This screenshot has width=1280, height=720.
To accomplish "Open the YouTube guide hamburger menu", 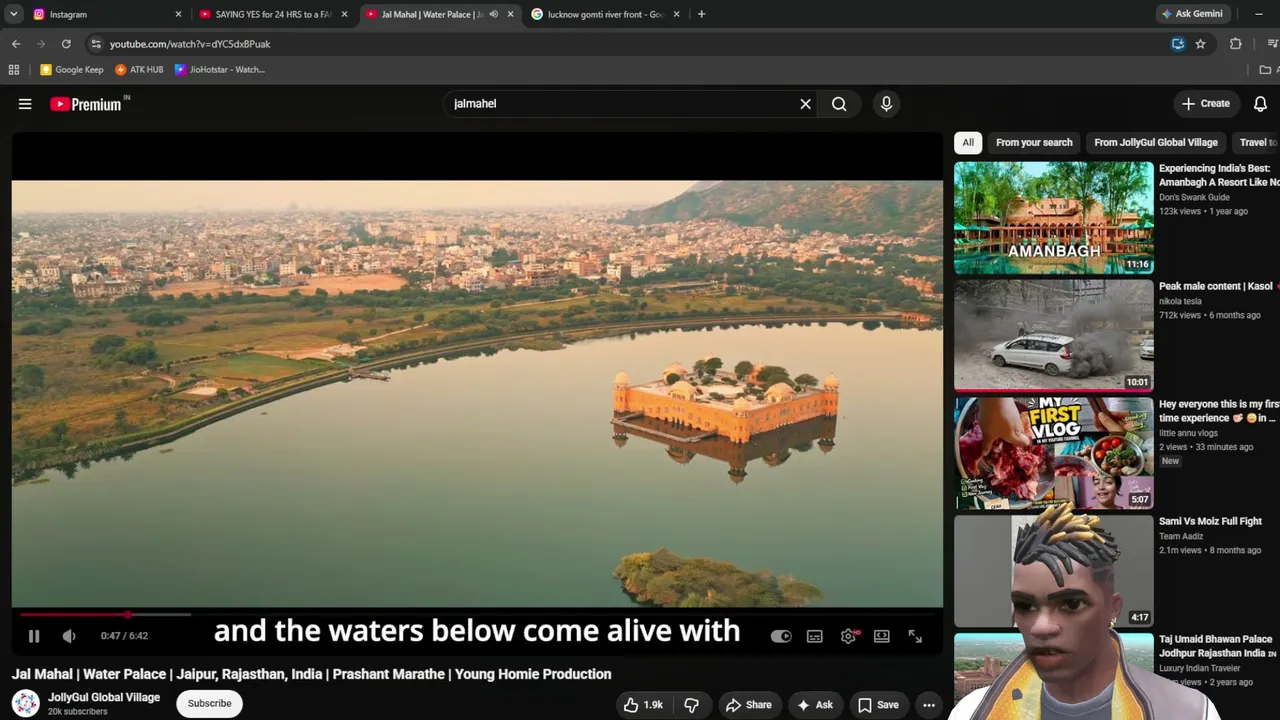I will pos(25,104).
